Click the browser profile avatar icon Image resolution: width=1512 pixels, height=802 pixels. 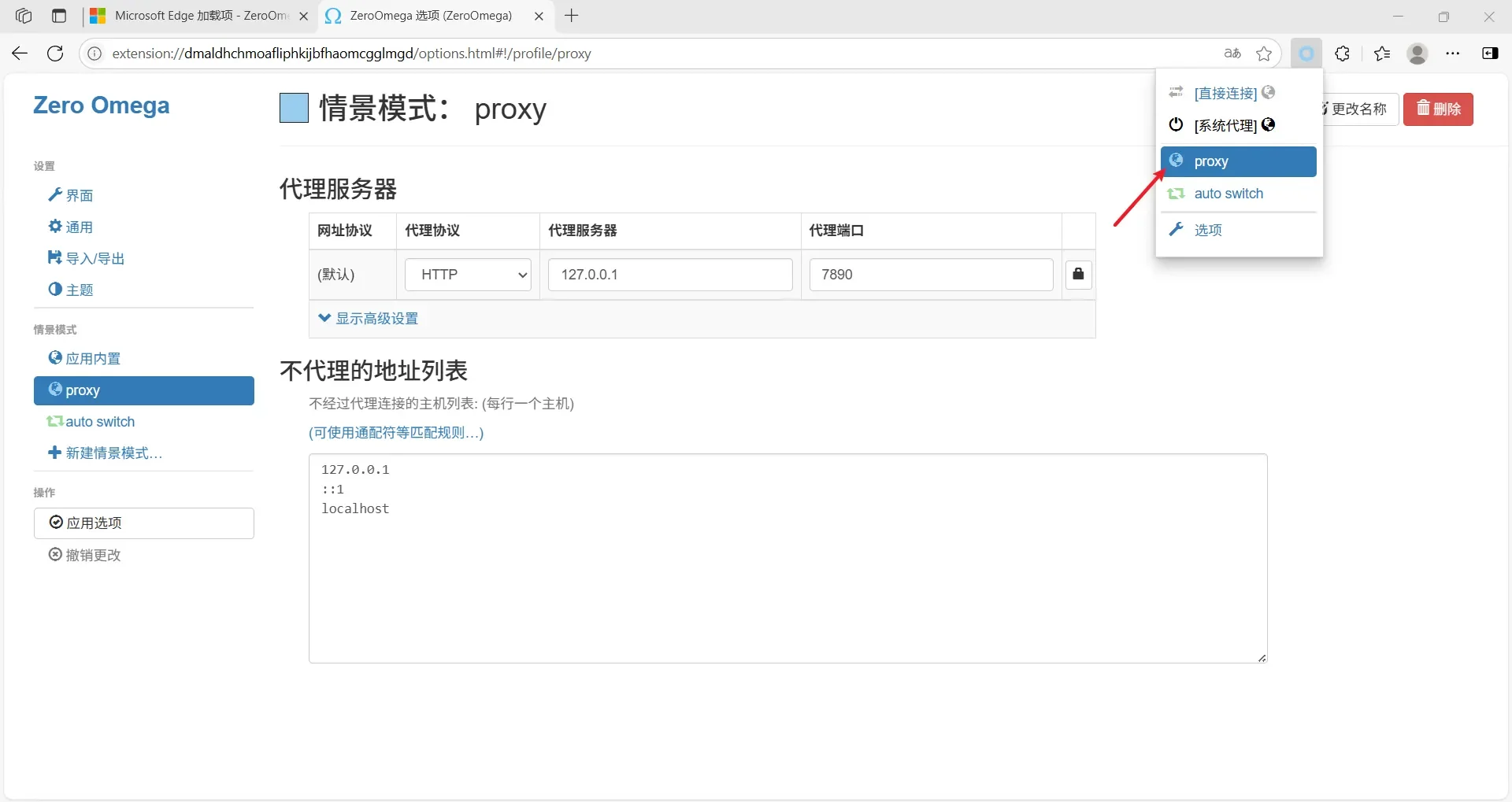[1417, 53]
